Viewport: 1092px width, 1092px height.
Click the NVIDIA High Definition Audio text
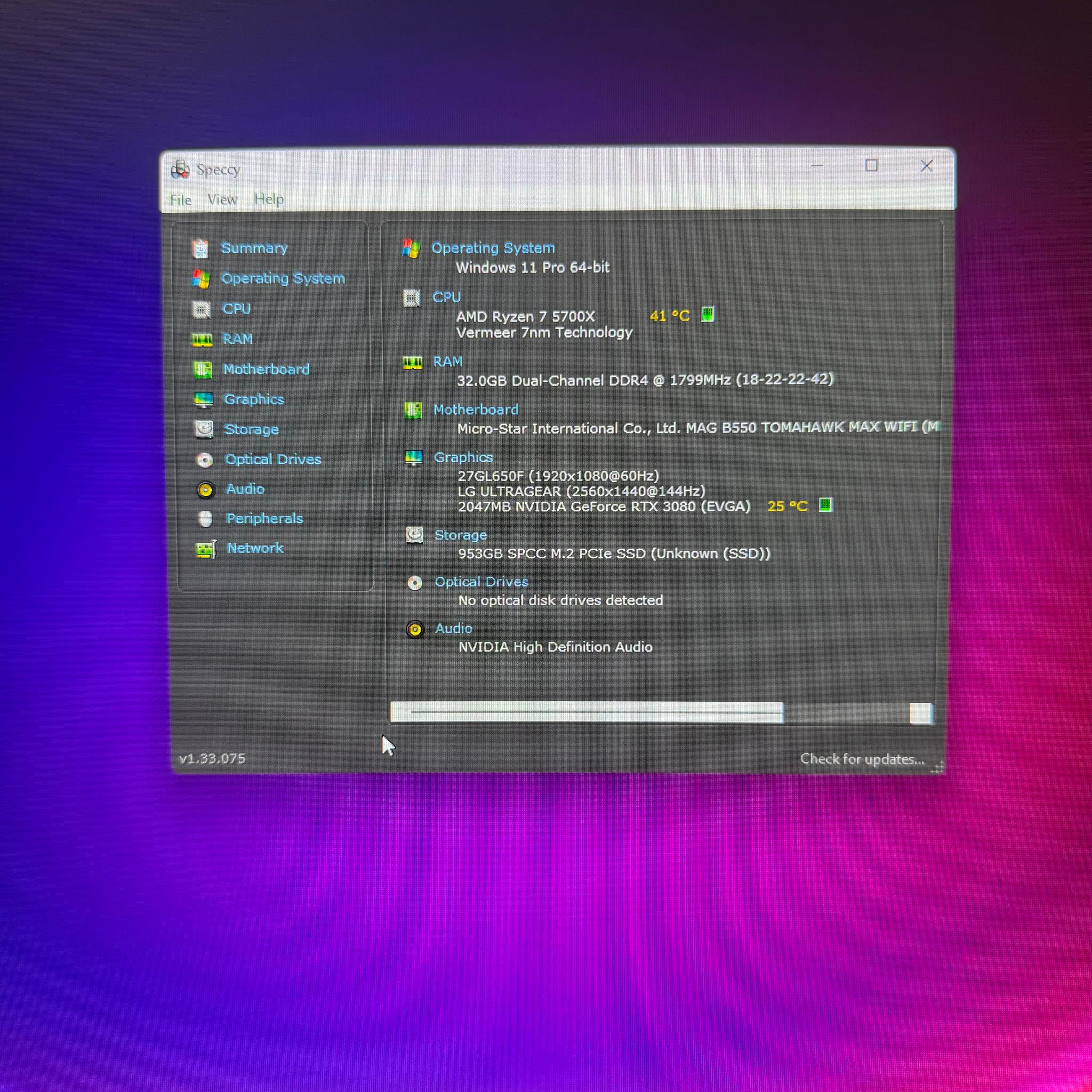pos(556,647)
